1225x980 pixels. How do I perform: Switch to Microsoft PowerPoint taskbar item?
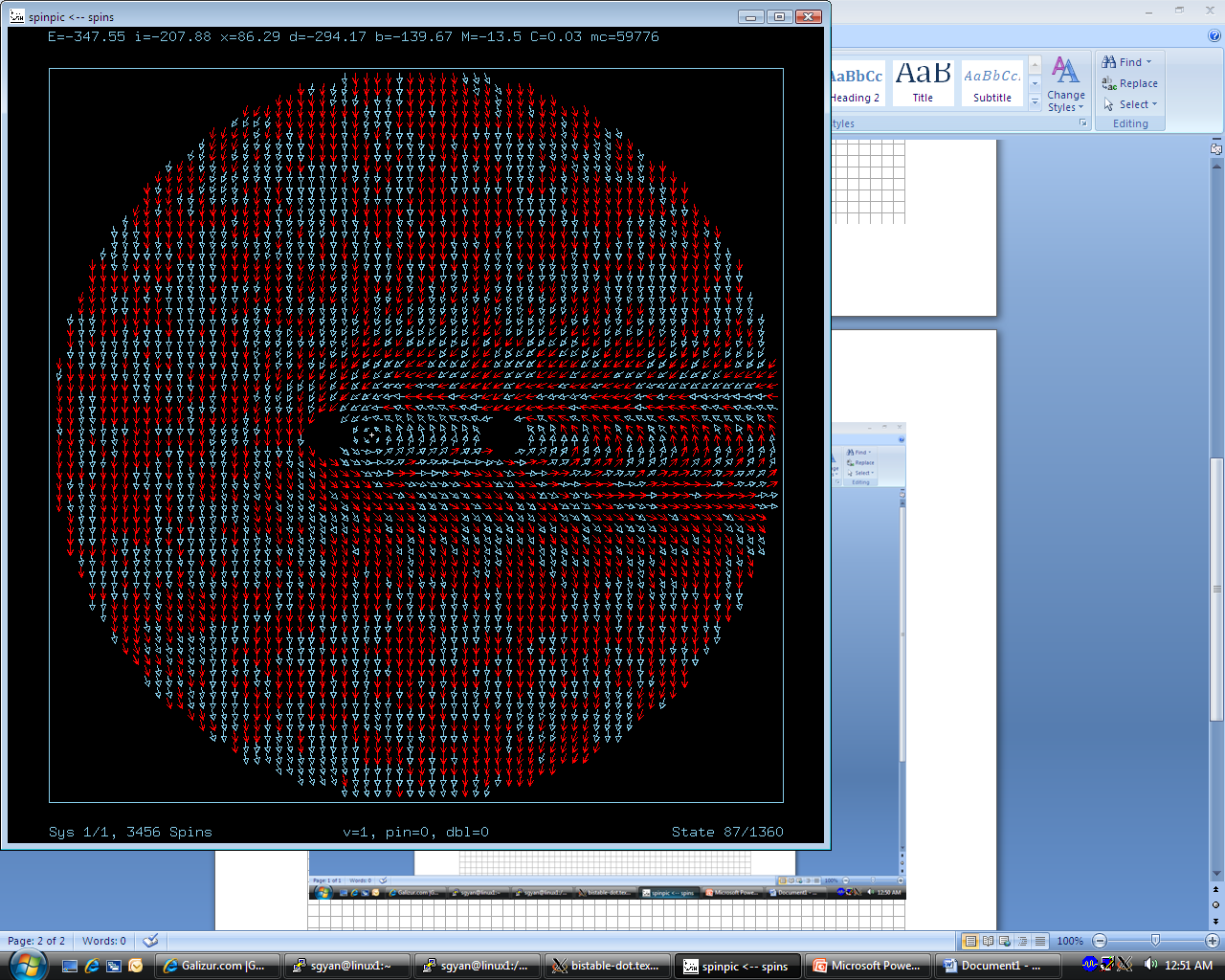[867, 966]
